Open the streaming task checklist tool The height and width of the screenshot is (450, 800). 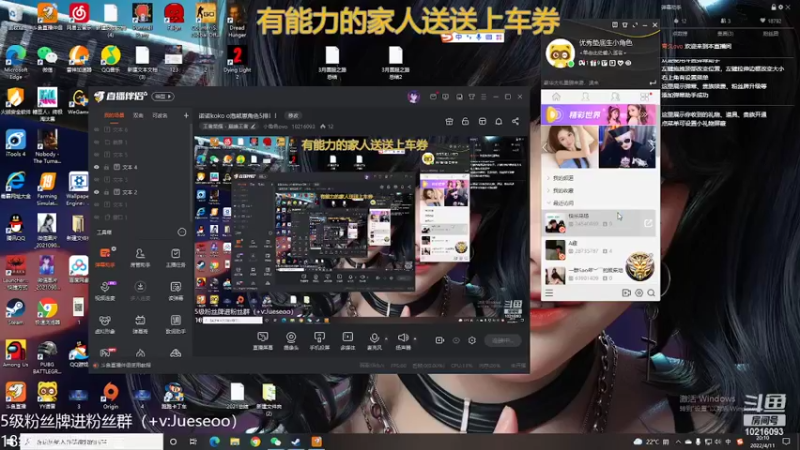click(x=176, y=257)
